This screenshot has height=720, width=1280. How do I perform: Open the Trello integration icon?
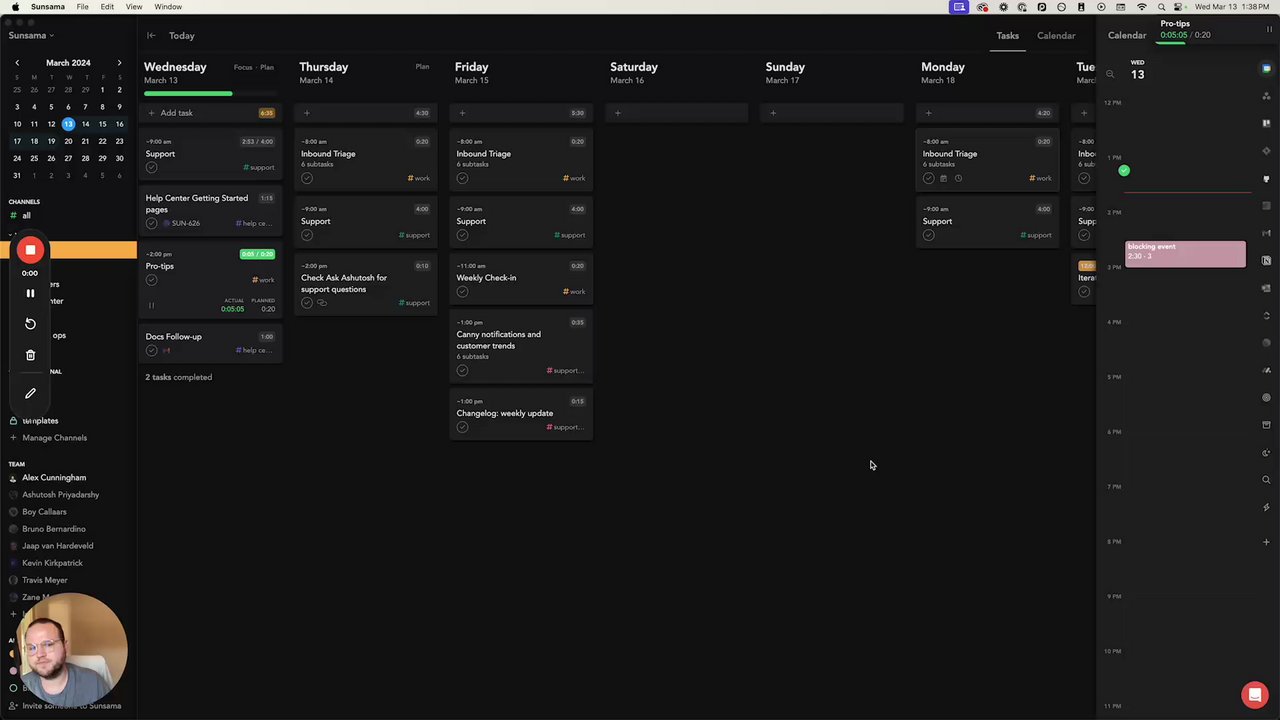[1266, 123]
